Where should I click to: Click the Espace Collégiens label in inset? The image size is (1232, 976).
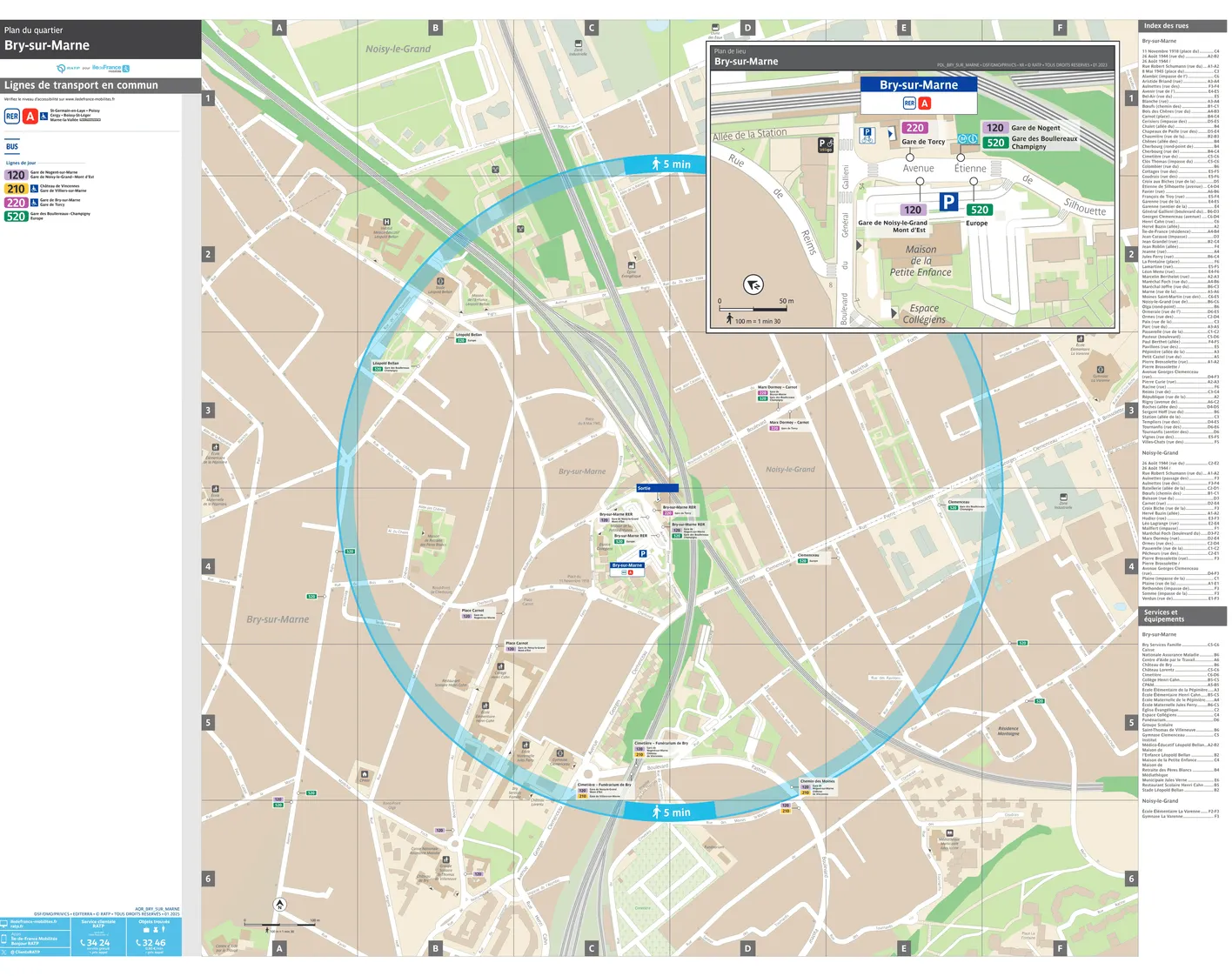click(924, 314)
